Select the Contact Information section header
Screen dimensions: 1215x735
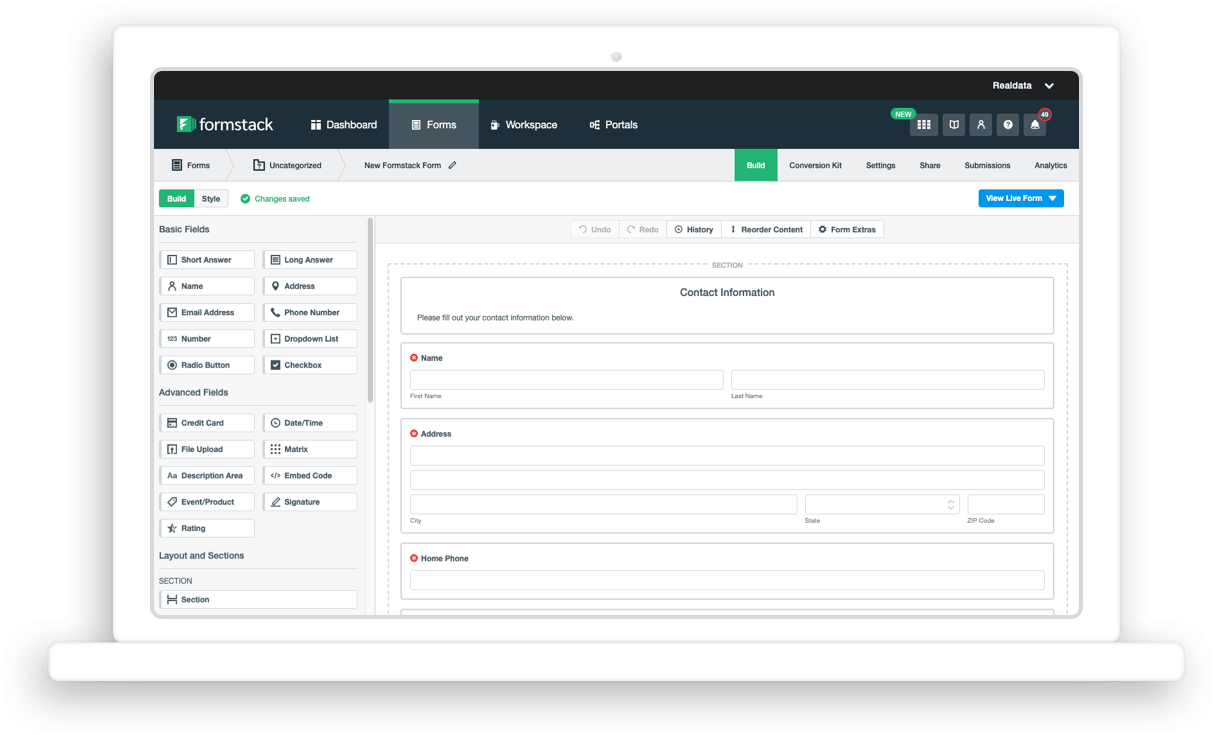[x=727, y=305]
